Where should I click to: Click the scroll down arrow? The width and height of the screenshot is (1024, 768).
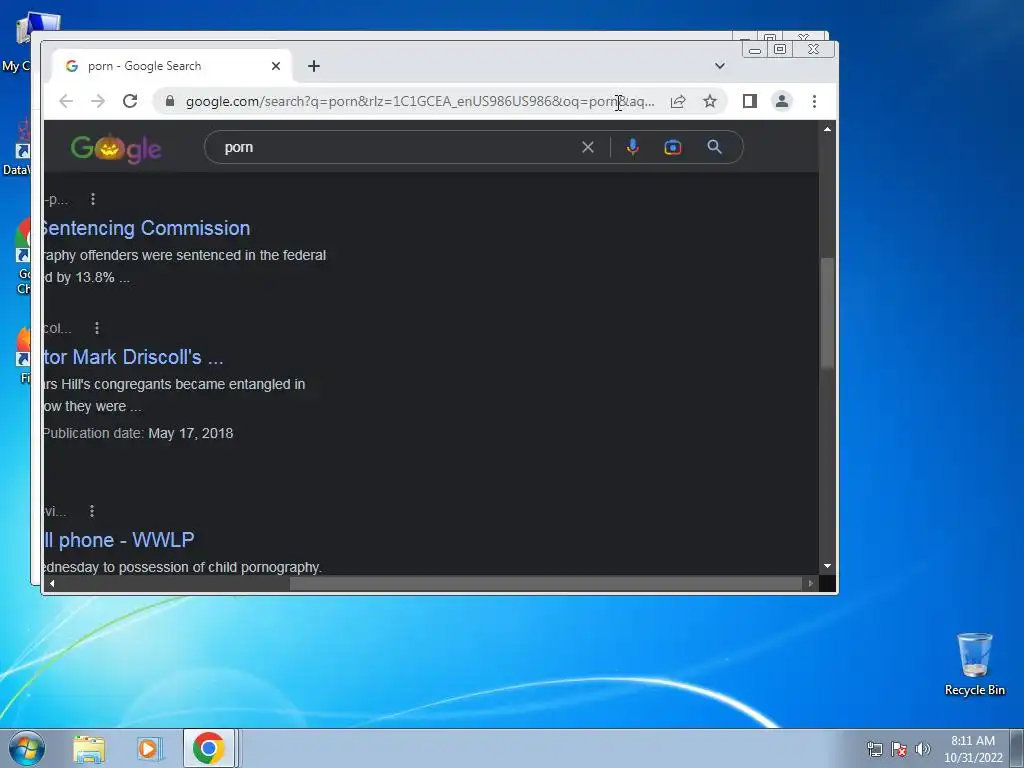coord(827,566)
